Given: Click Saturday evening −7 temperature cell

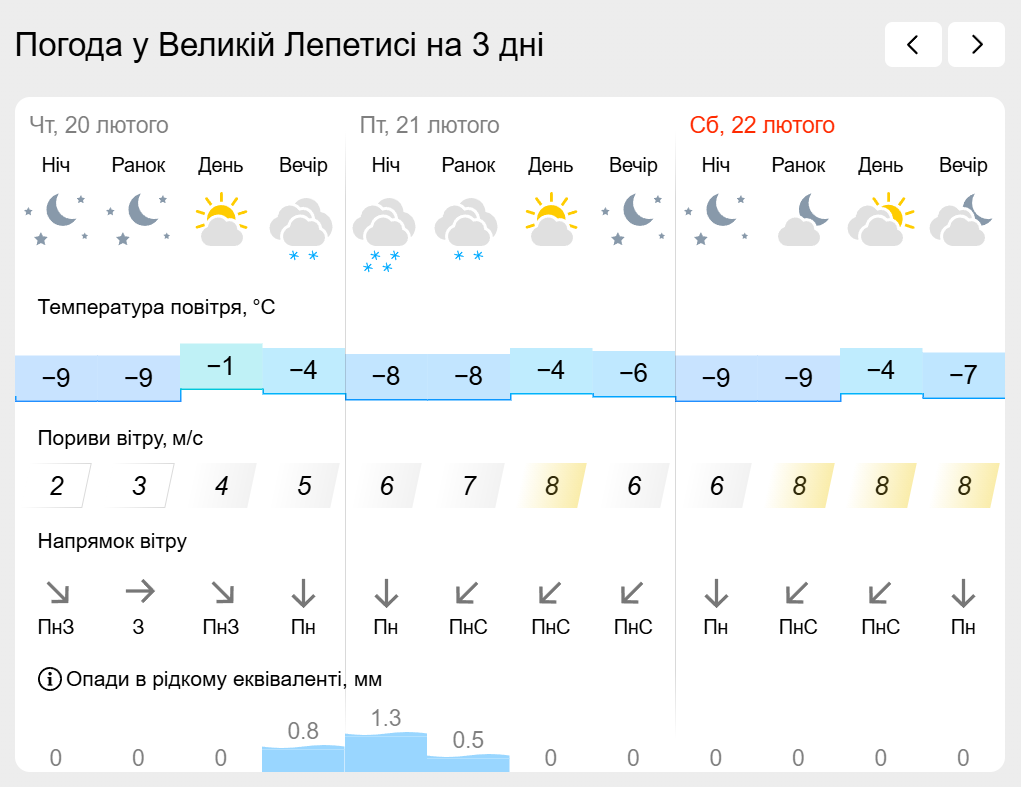Looking at the screenshot, I should [964, 375].
